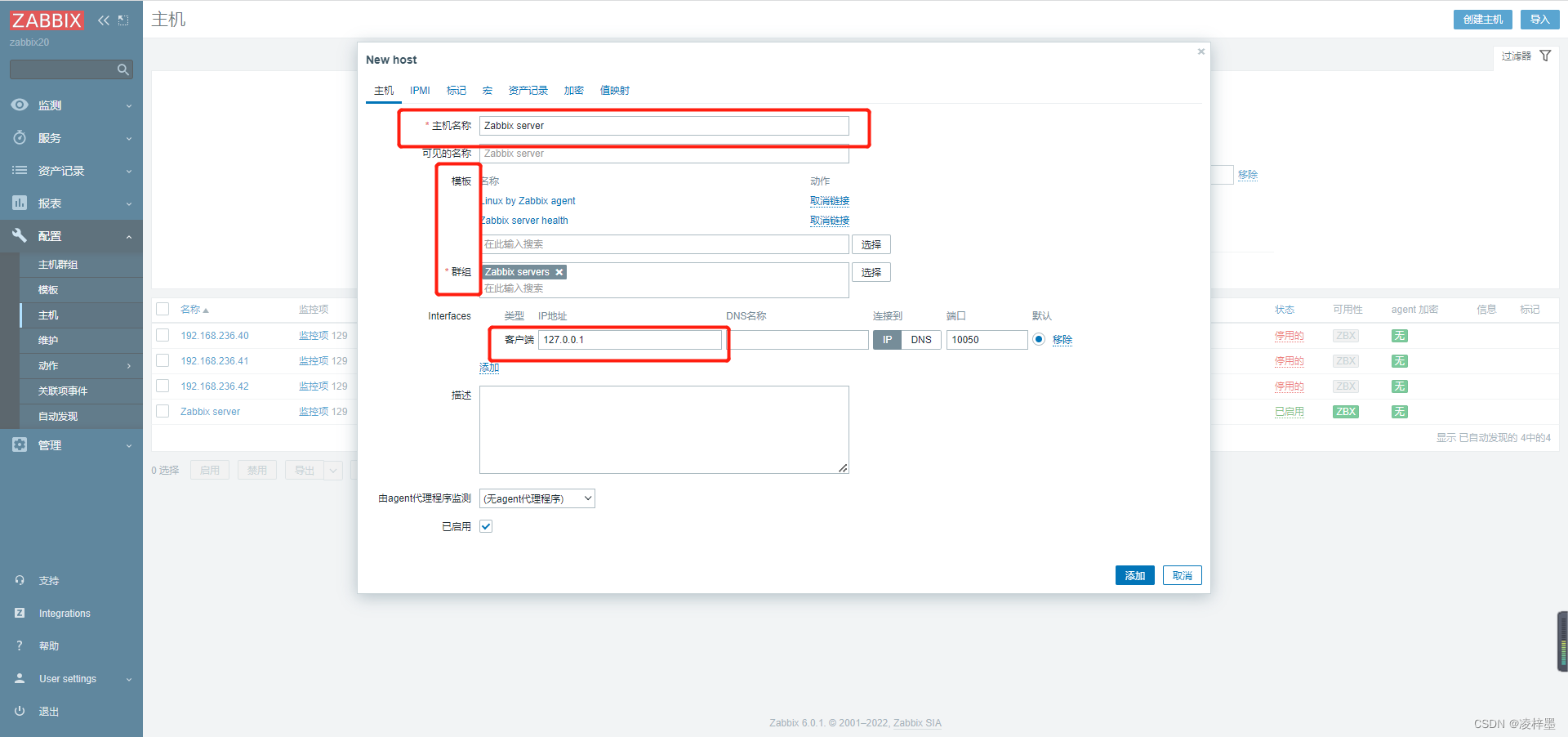
Task: Check the 192.168.236.42 host checkbox
Action: (x=163, y=386)
